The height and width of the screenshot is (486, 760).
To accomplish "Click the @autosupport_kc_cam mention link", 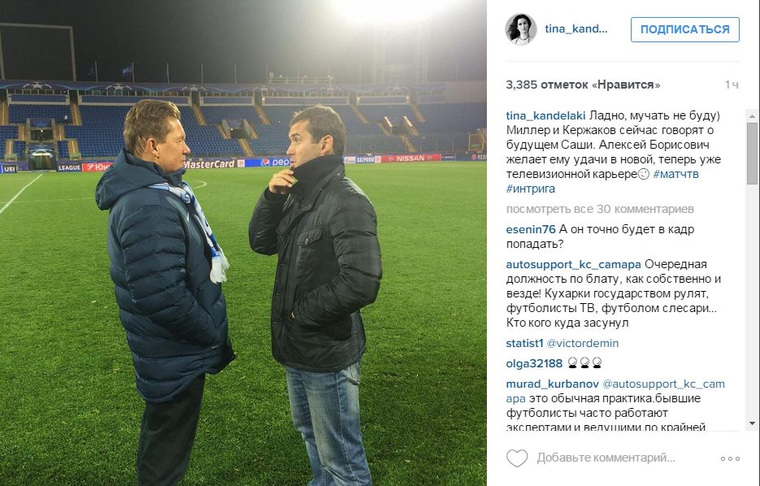I will click(x=664, y=384).
